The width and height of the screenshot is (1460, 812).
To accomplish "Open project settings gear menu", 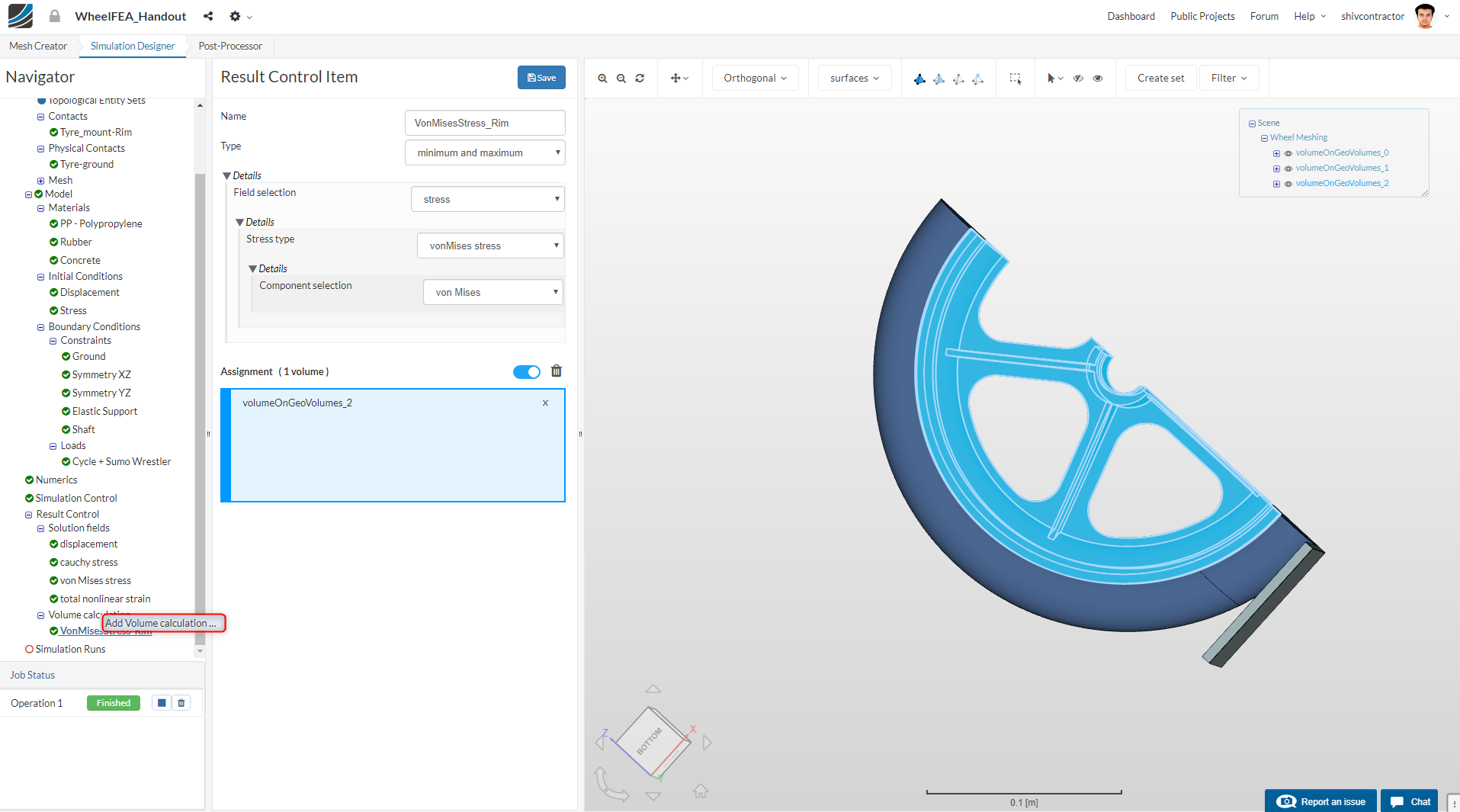I will pyautogui.click(x=240, y=16).
